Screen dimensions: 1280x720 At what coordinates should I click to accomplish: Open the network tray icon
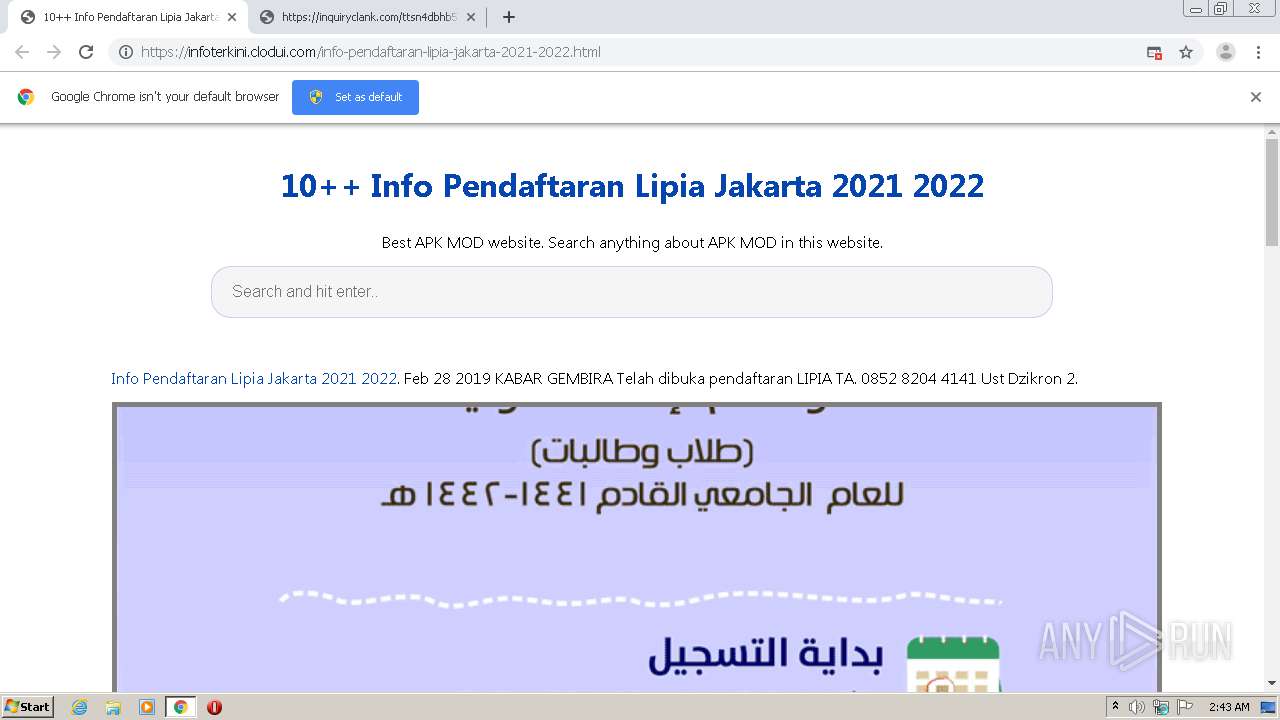coord(1161,707)
